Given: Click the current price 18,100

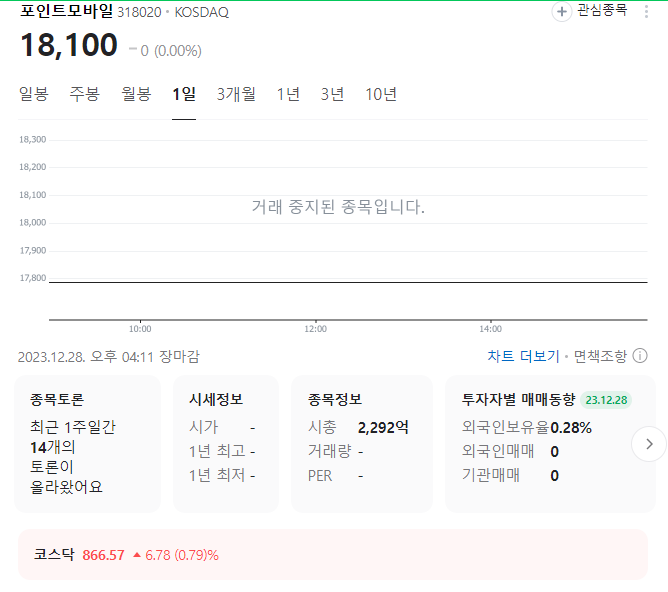Looking at the screenshot, I should [69, 45].
